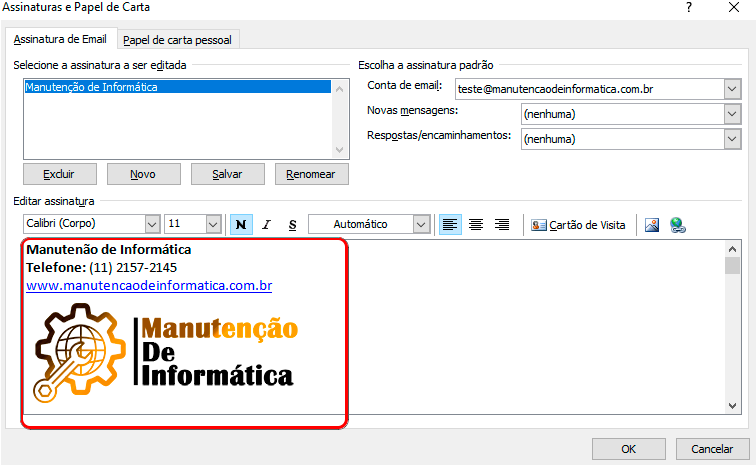Select Manutenção de Informática in signature list

coord(177,87)
